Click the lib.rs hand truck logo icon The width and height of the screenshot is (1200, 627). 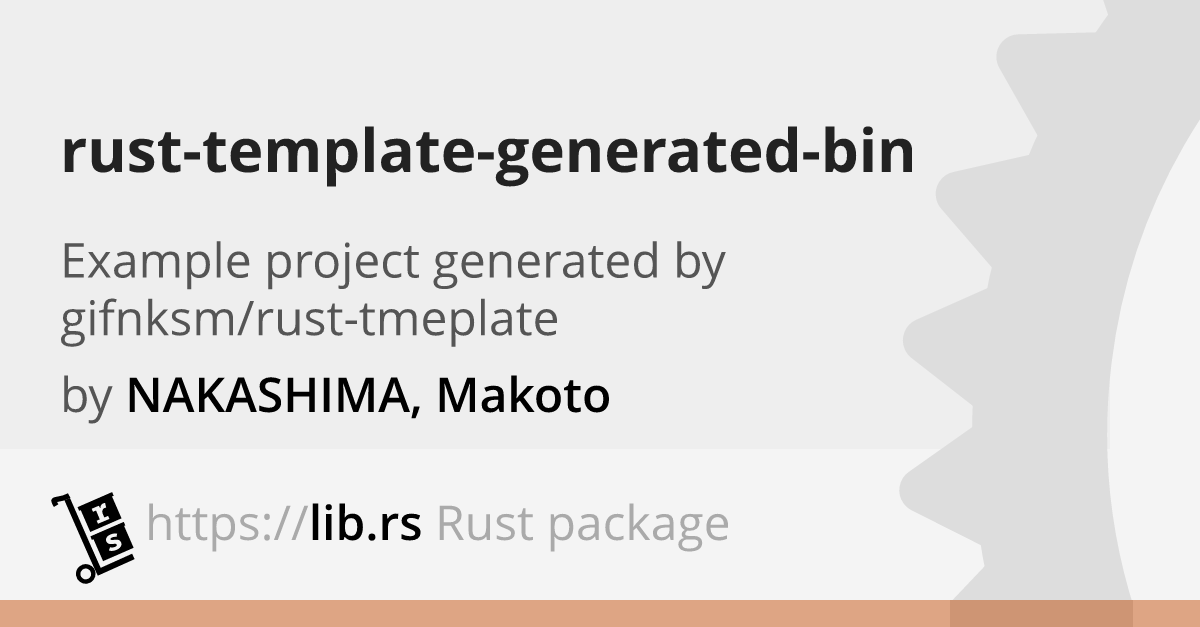coord(92,536)
